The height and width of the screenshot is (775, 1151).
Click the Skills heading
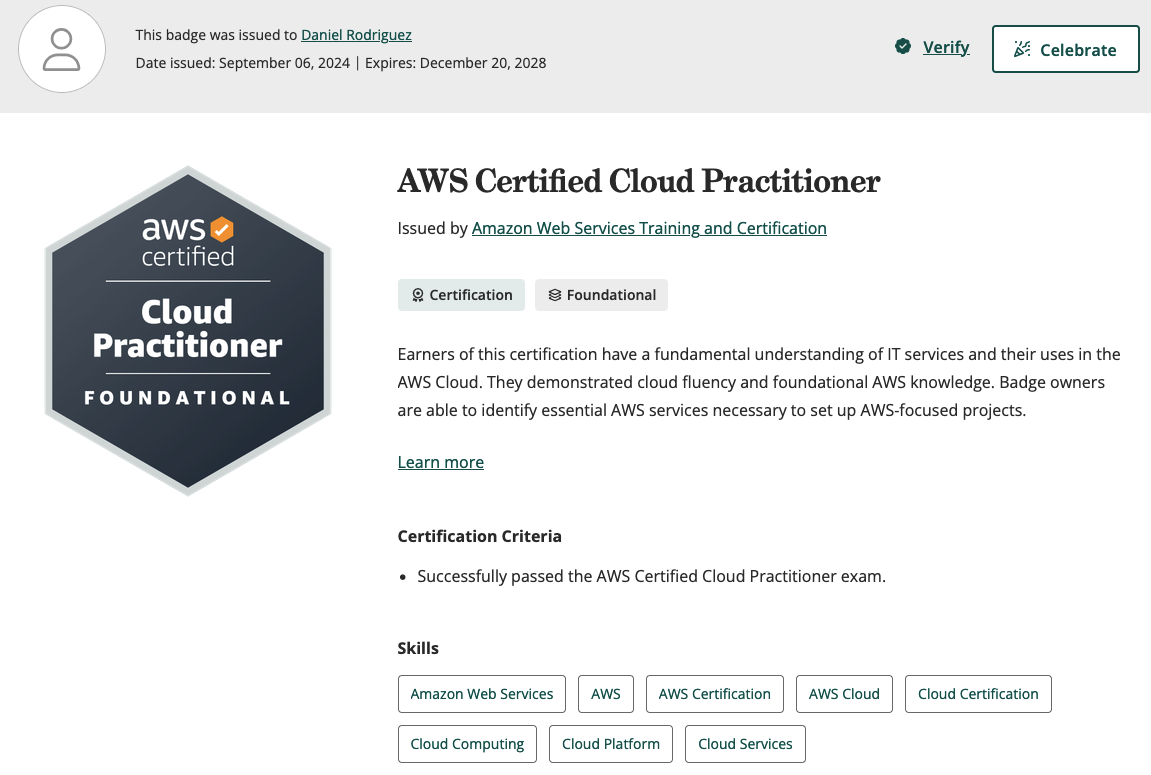tap(418, 649)
